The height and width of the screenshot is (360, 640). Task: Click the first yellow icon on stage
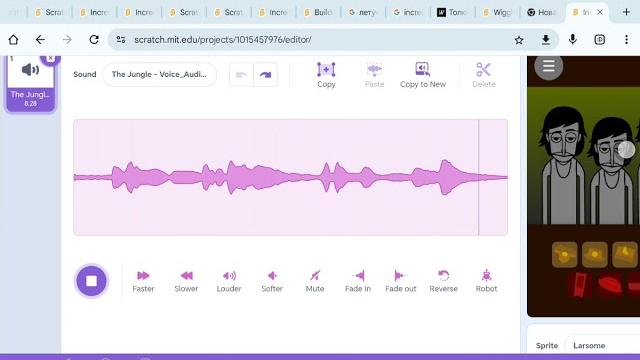pyautogui.click(x=564, y=254)
